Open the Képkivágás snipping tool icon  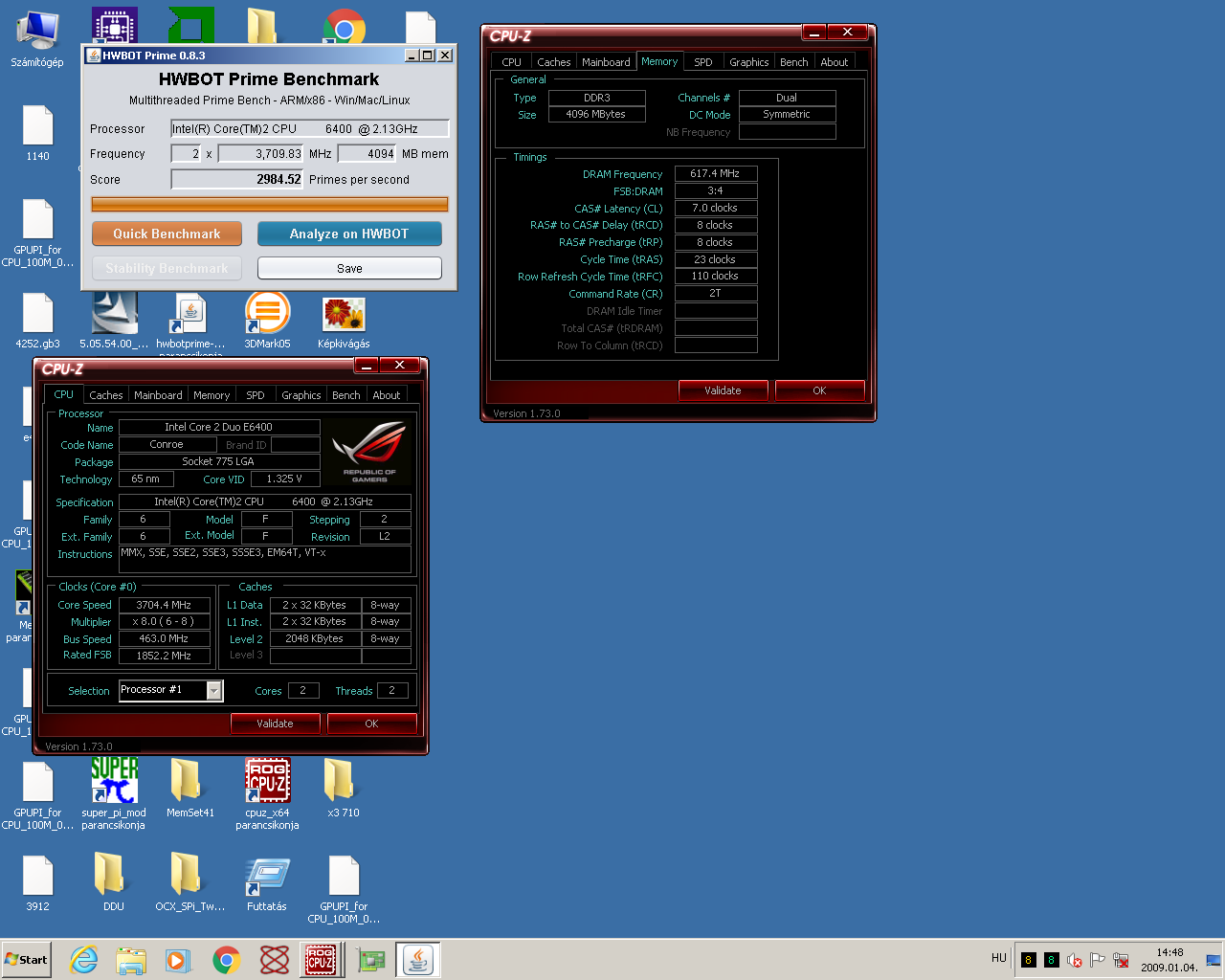(344, 321)
